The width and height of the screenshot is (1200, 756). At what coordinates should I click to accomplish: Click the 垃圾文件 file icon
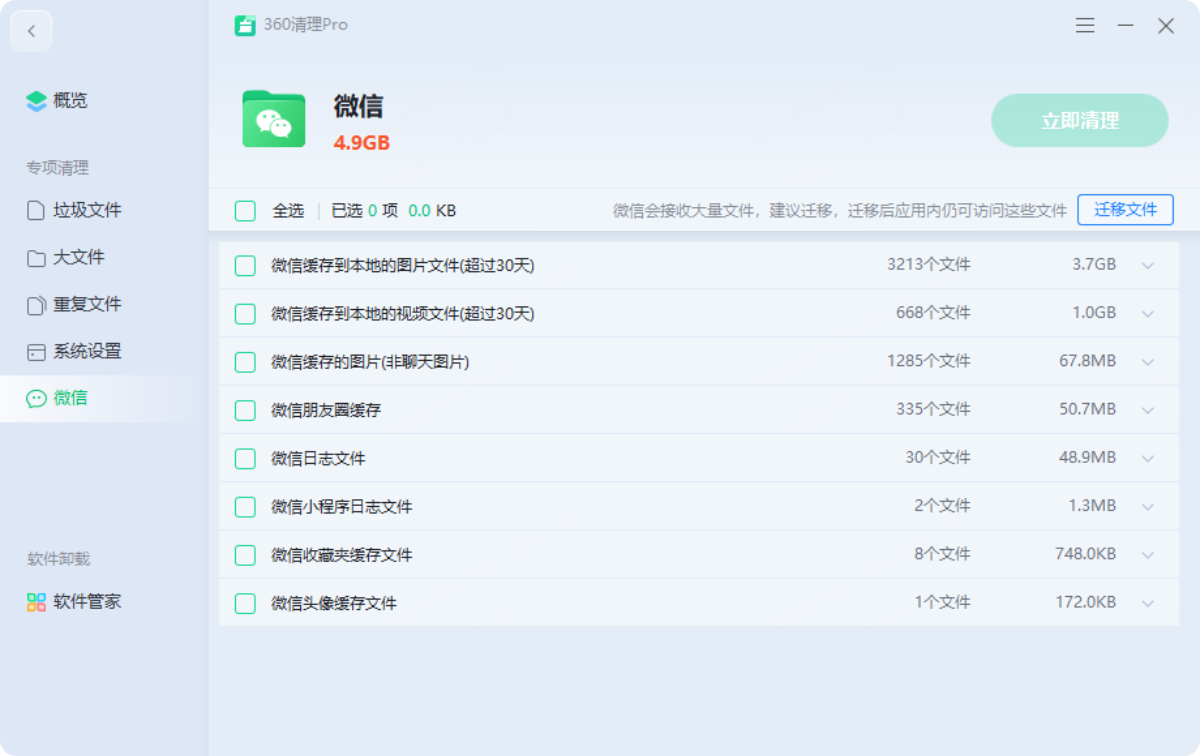click(x=36, y=210)
